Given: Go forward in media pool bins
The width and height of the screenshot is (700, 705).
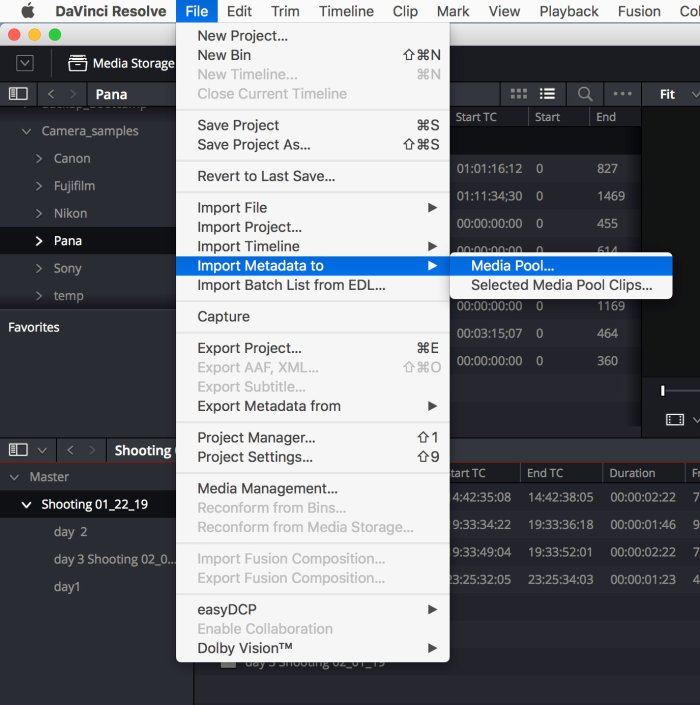Looking at the screenshot, I should (x=92, y=450).
